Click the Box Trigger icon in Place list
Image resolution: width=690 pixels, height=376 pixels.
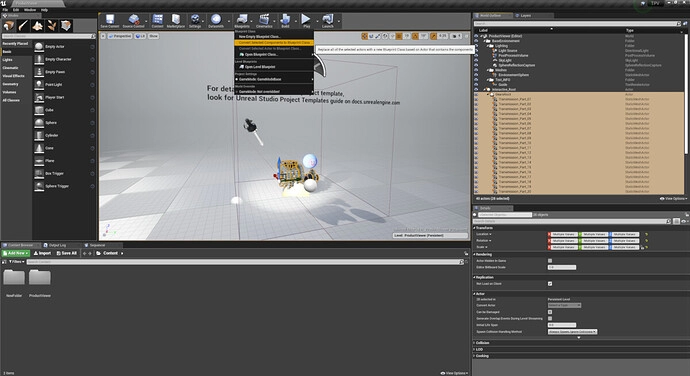[39, 173]
